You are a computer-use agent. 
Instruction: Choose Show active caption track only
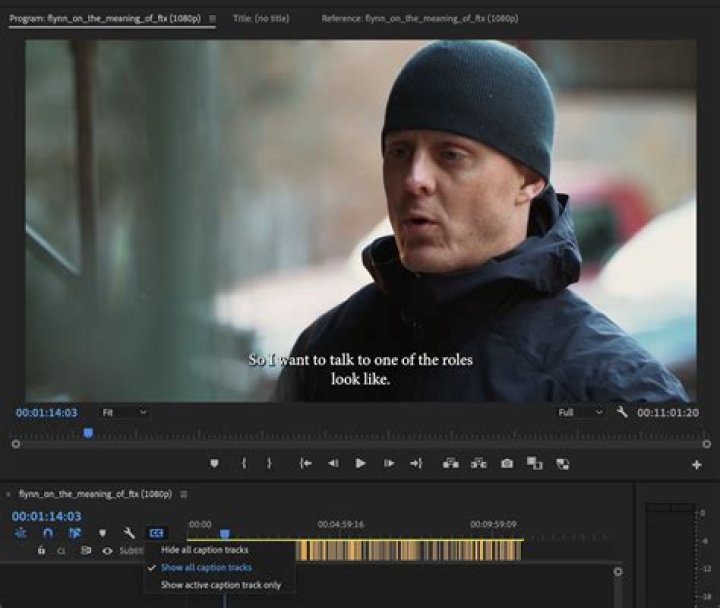tap(220, 585)
